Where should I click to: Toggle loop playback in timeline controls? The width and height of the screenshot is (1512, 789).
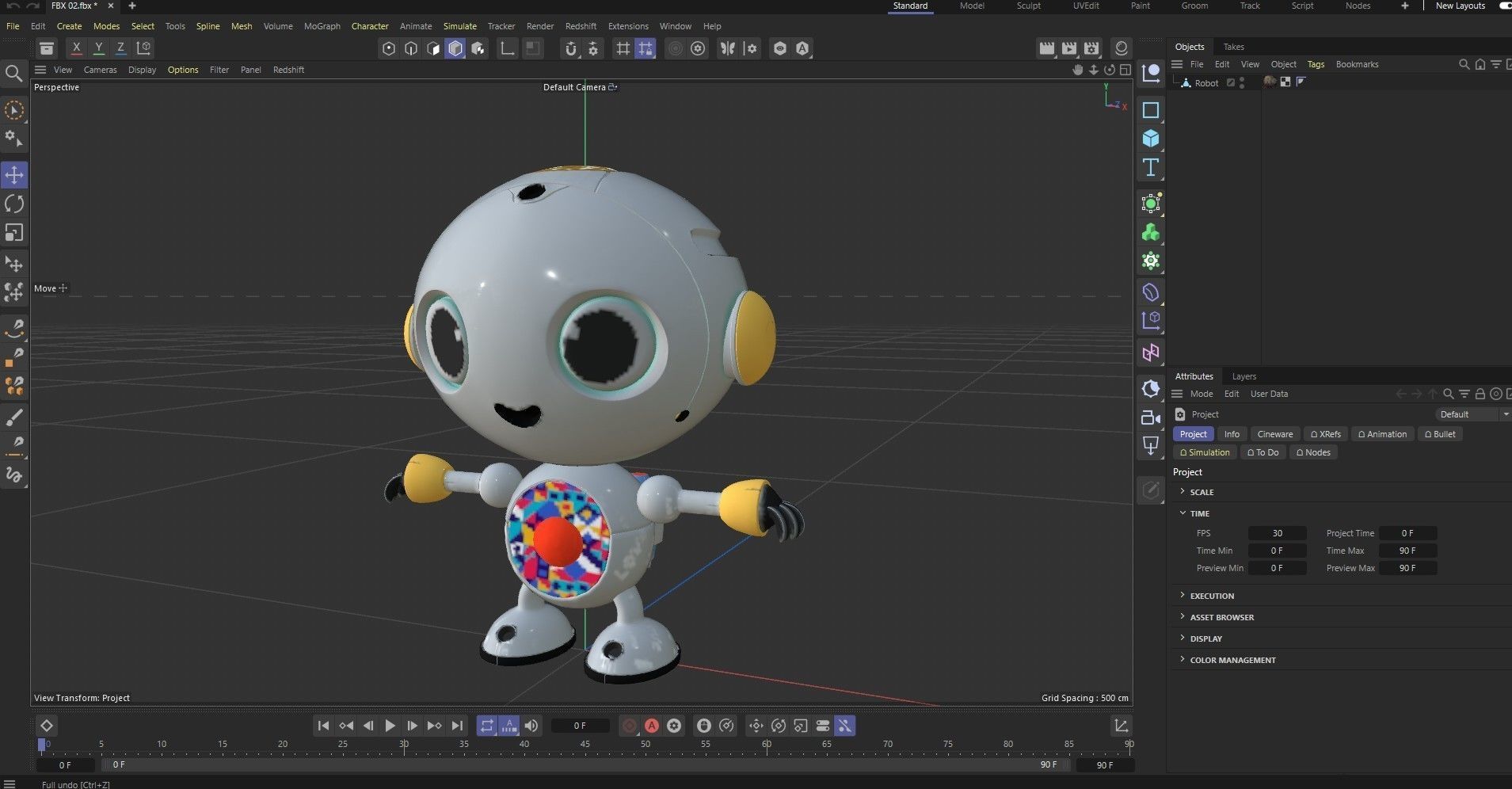pos(487,726)
